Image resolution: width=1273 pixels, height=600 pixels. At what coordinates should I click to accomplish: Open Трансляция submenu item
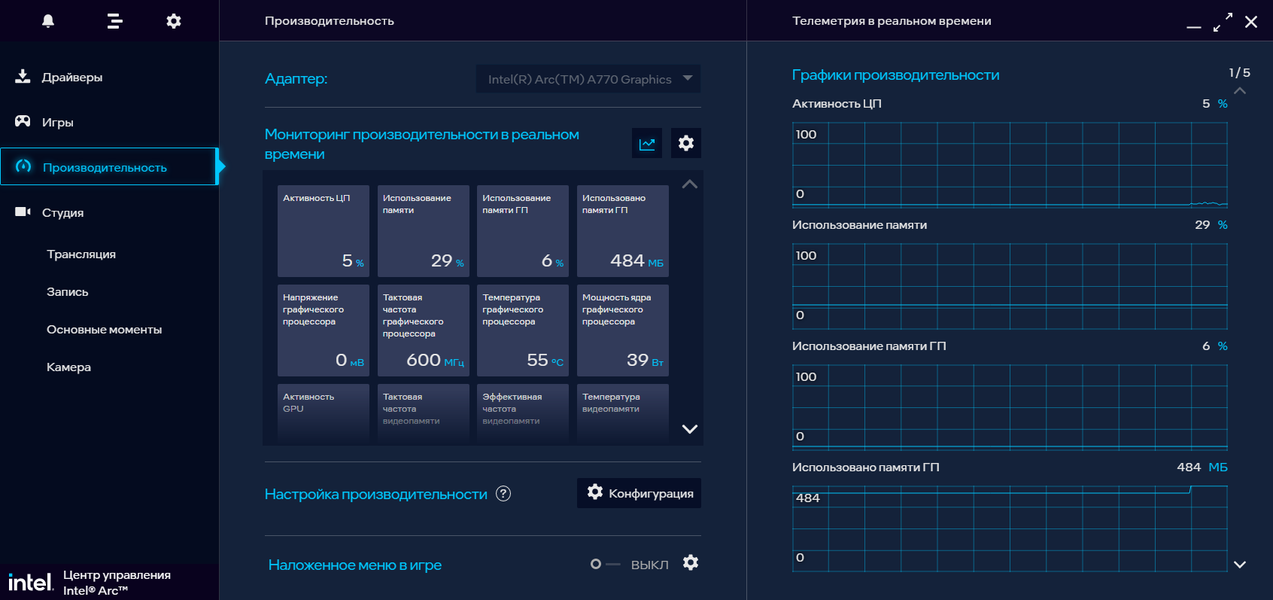81,254
